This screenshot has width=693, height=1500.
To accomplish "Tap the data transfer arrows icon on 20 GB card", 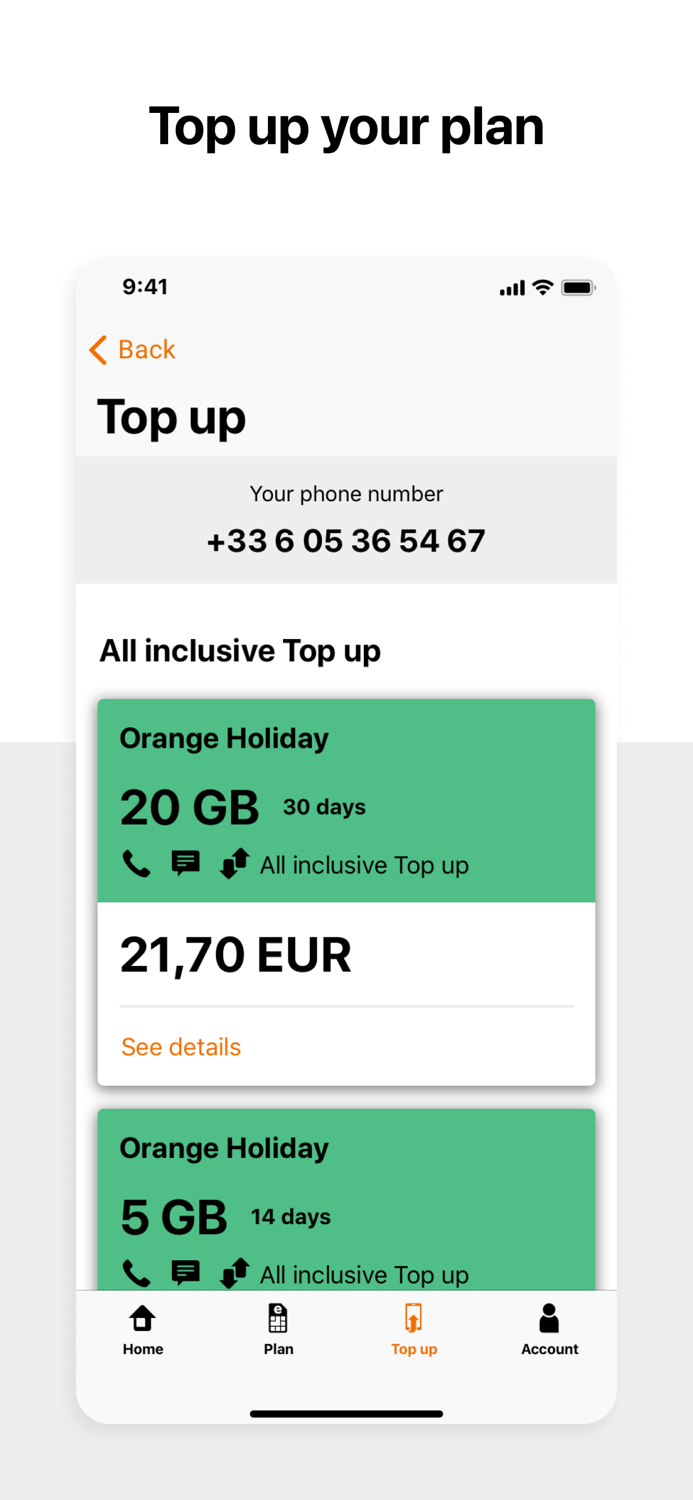I will [234, 864].
